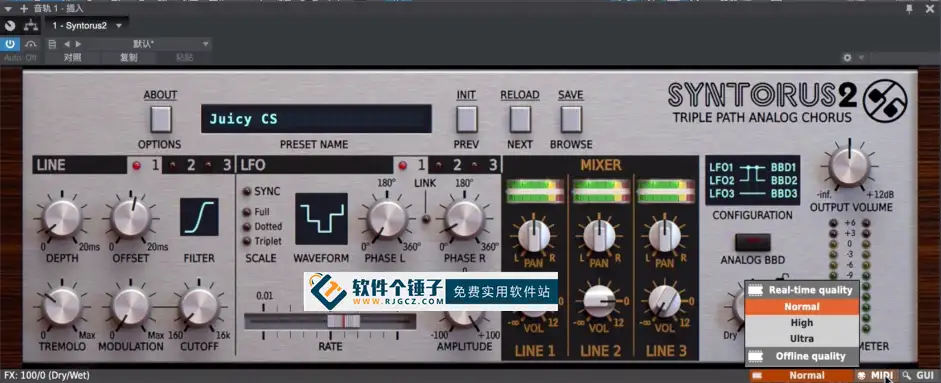Click the 复制 copy button

click(x=128, y=58)
